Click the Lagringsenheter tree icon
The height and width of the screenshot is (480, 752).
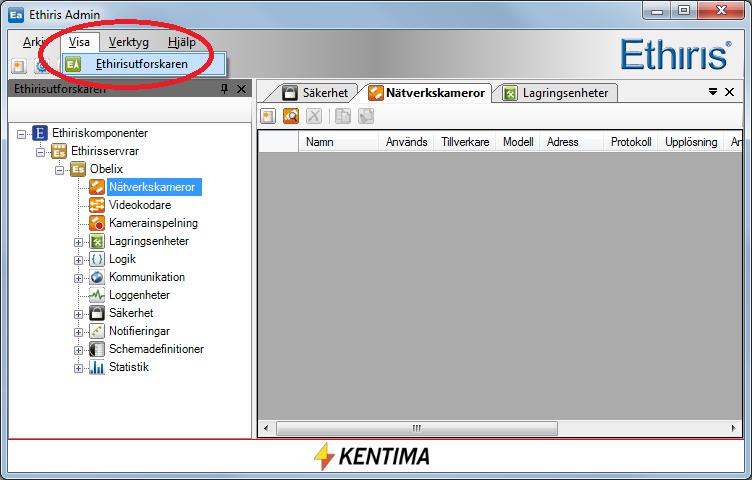97,241
